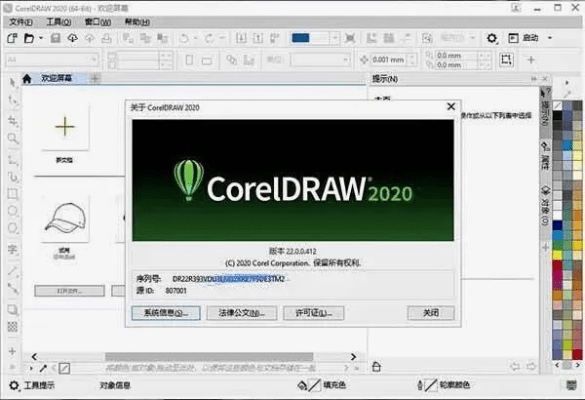Screen dimensions: 585x400
Task: Add a new document tab with plus
Action: pyautogui.click(x=95, y=78)
